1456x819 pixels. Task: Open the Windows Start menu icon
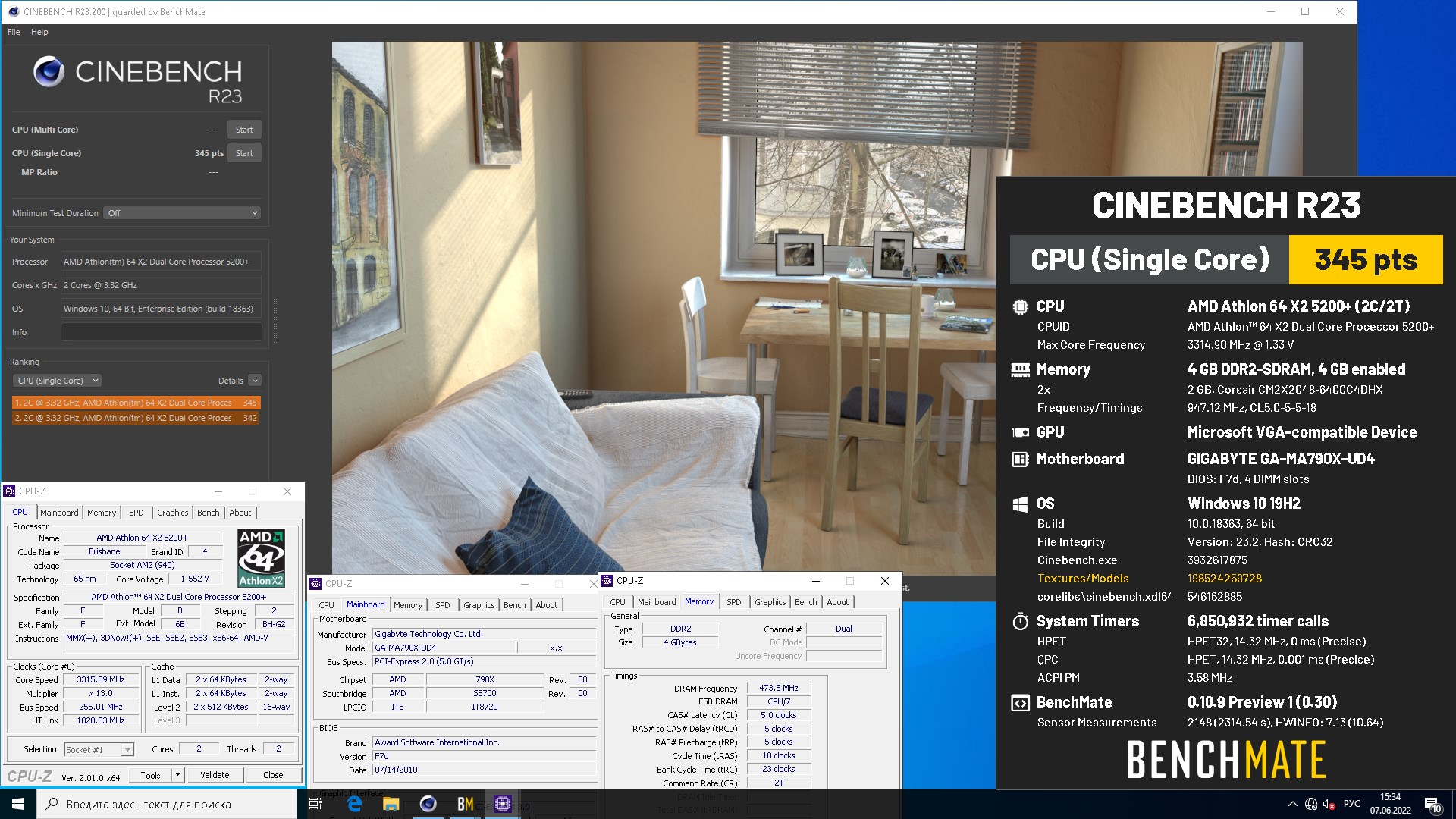point(18,804)
